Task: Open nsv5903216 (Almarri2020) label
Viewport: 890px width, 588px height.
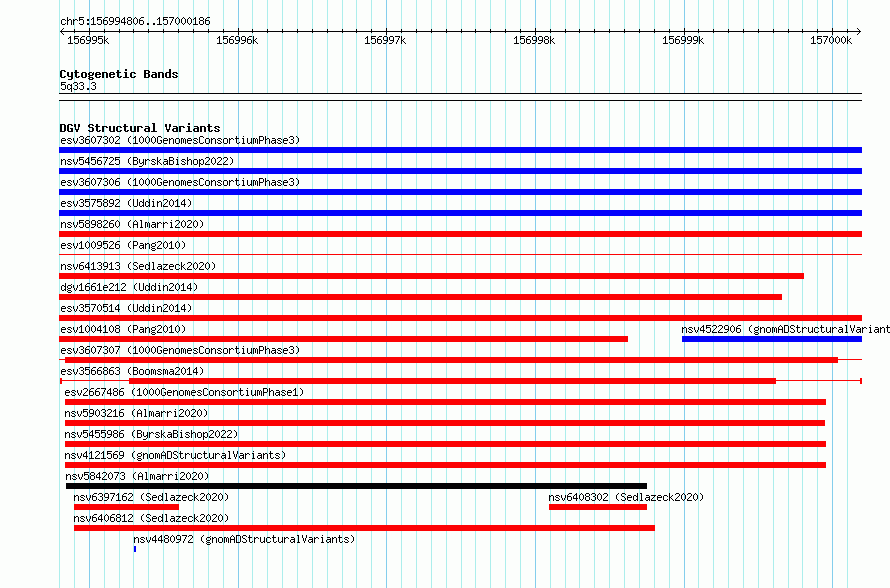Action: (136, 413)
